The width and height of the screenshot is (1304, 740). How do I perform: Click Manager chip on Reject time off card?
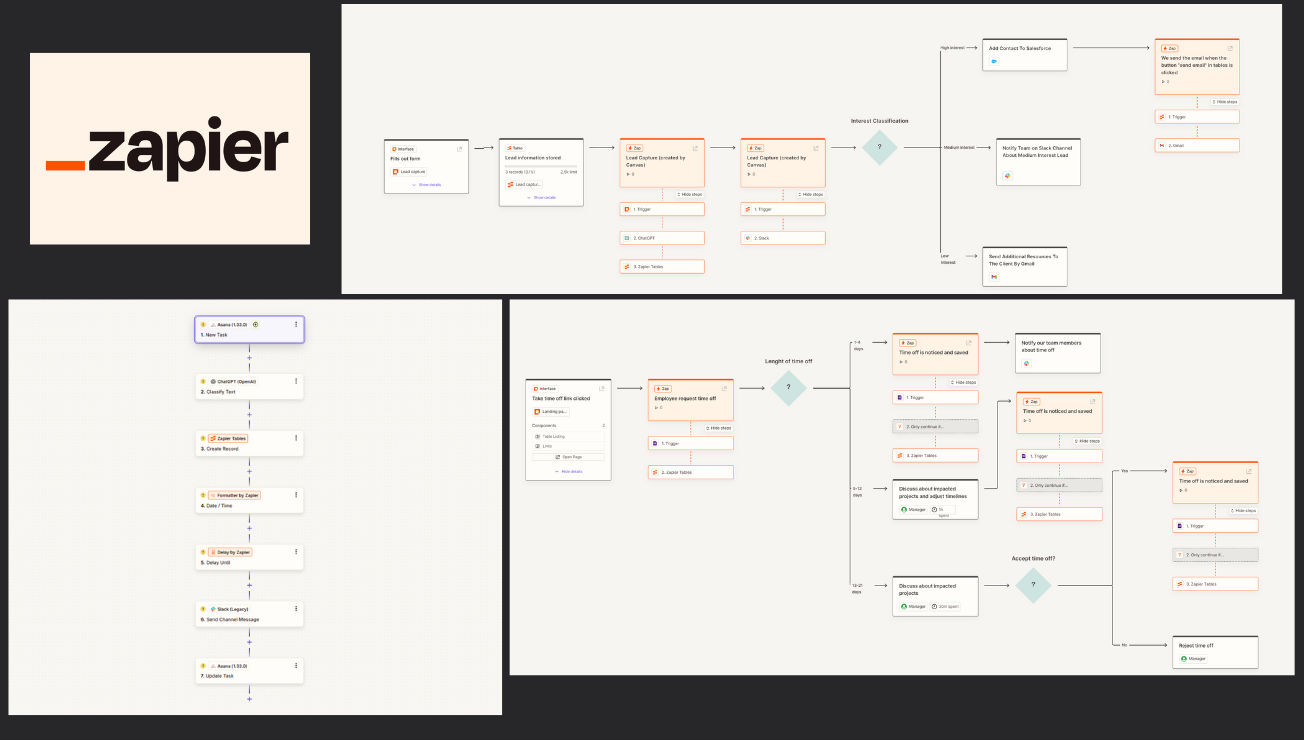(x=1191, y=659)
